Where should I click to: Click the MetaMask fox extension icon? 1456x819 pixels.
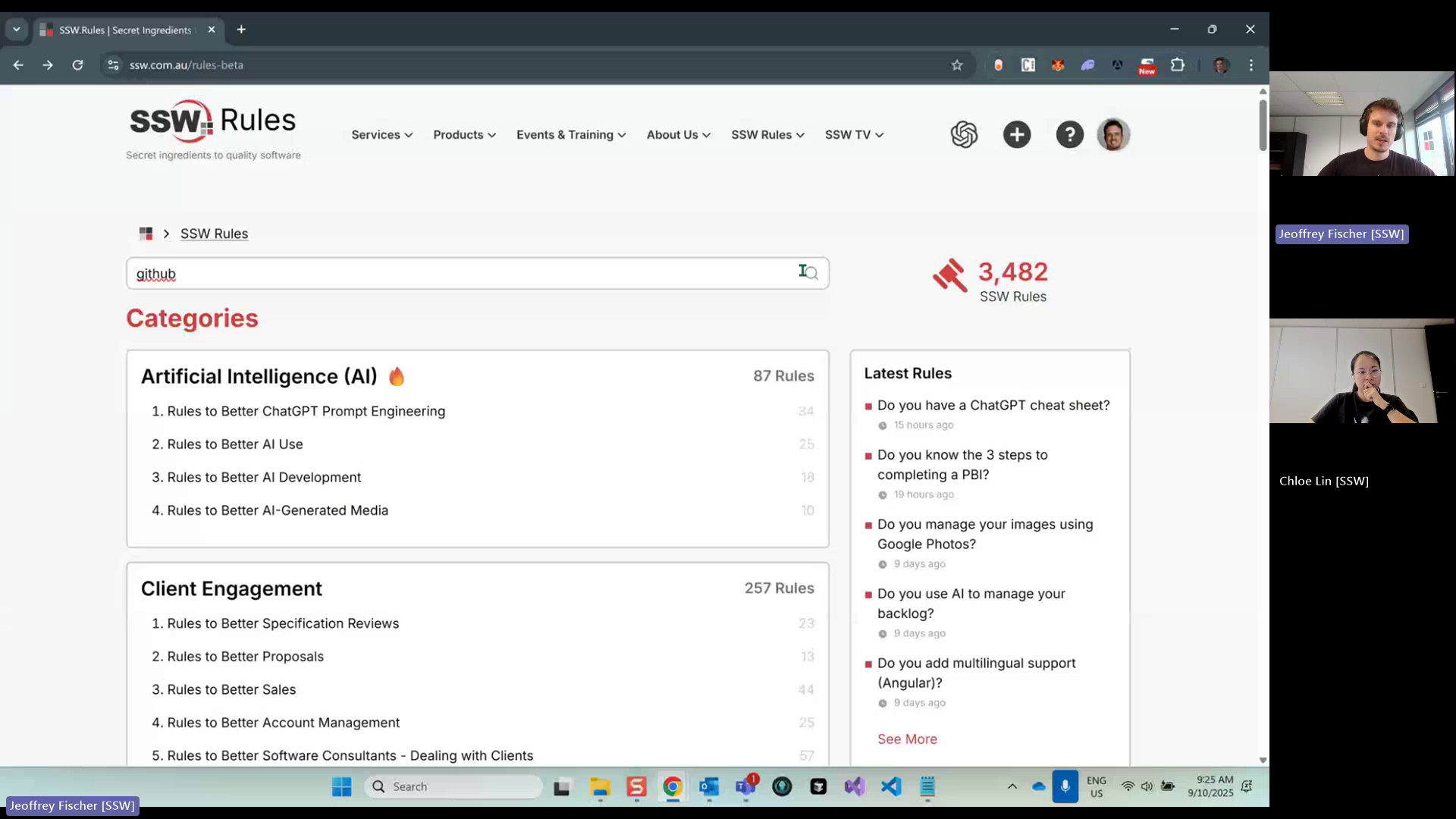click(x=1057, y=65)
